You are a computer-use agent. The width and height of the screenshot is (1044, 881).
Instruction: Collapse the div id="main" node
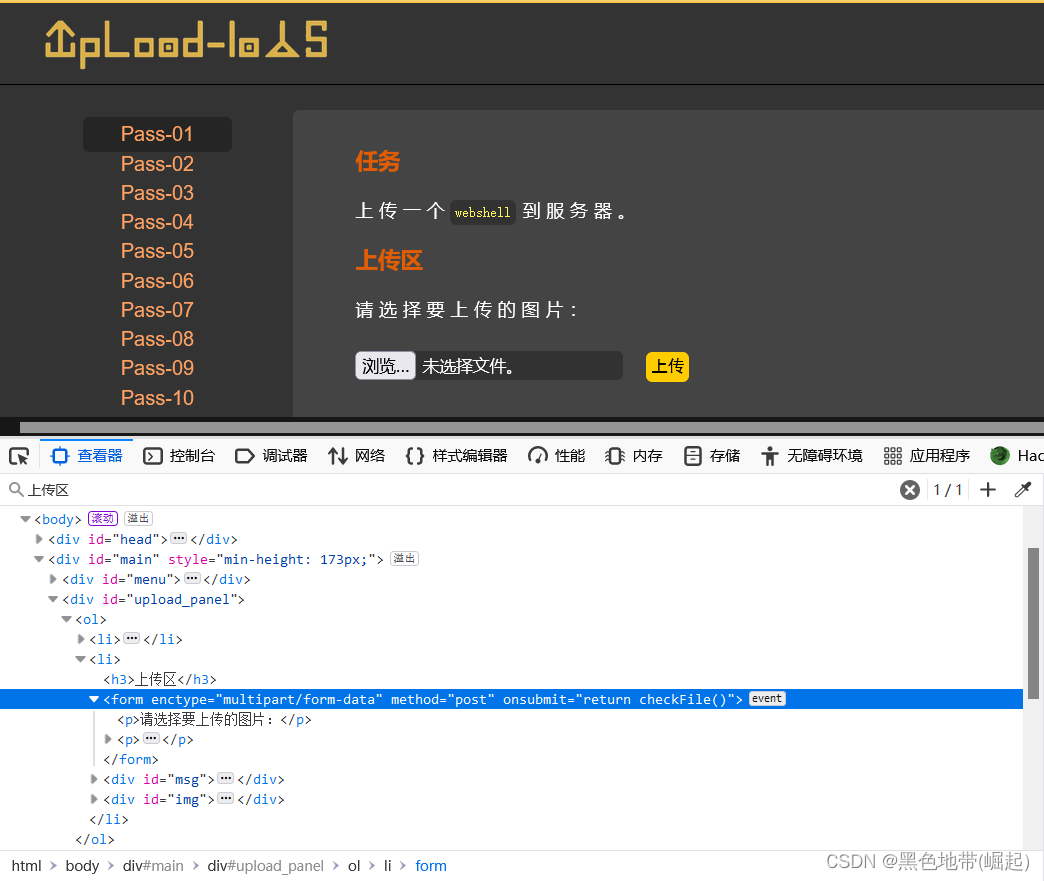coord(39,559)
